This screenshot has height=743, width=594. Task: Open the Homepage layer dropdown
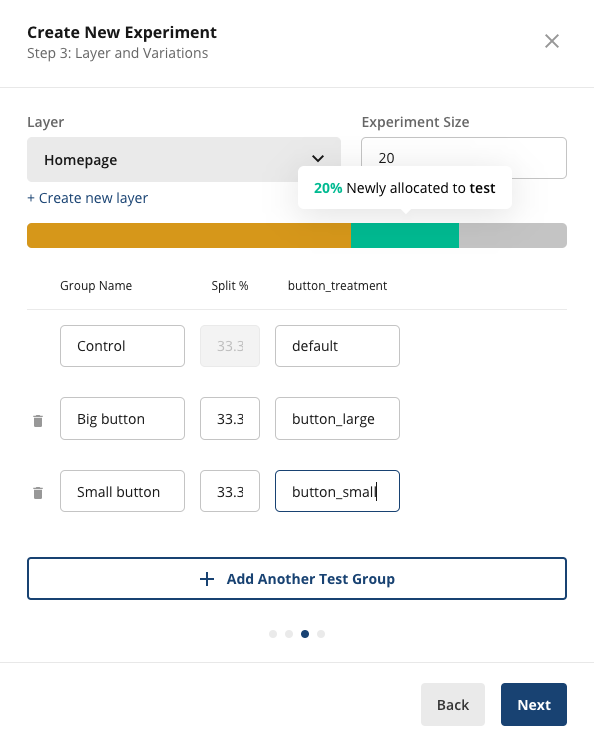pyautogui.click(x=184, y=160)
